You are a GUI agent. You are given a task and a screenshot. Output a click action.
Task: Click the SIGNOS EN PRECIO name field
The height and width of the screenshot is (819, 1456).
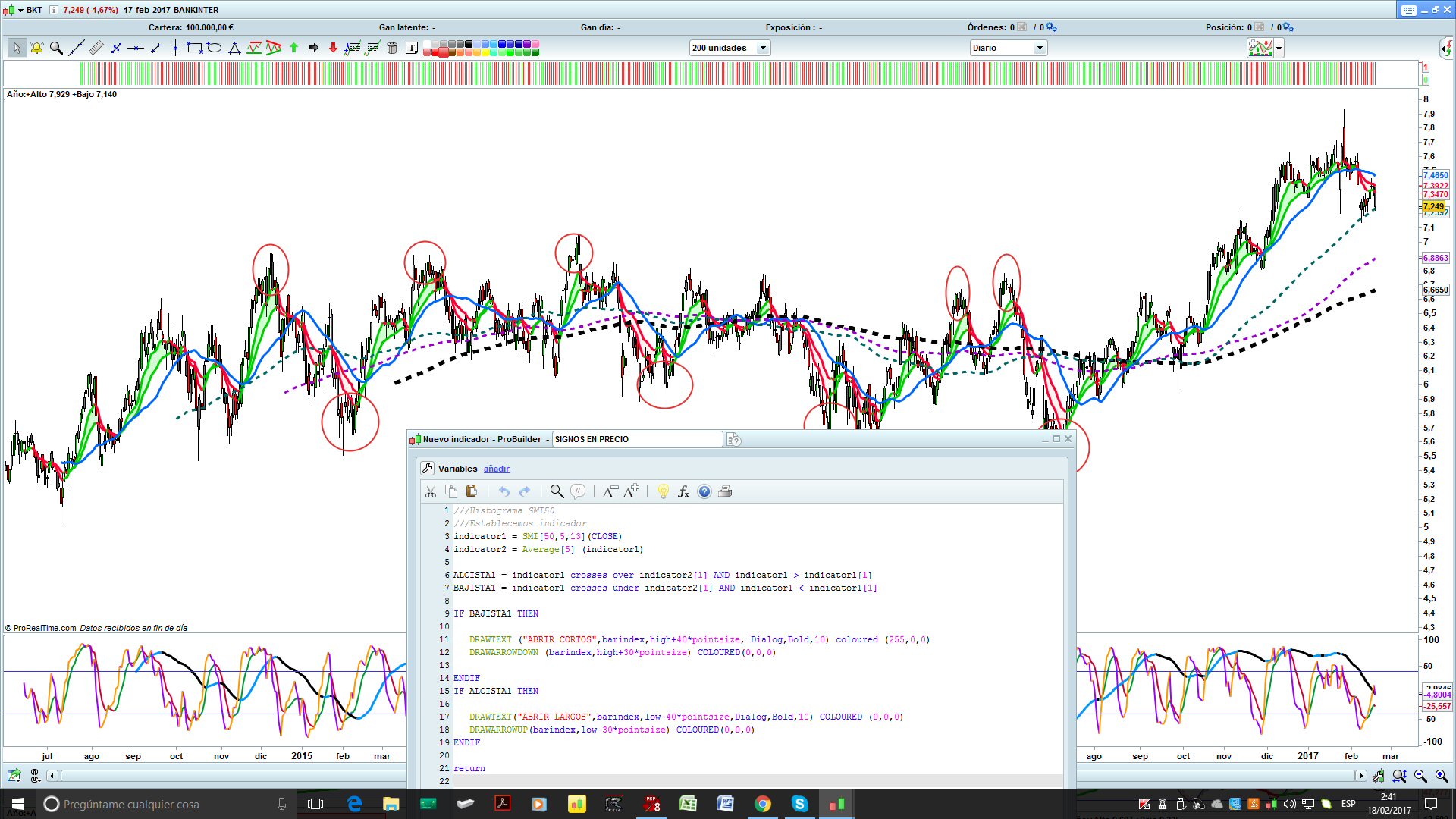637,439
